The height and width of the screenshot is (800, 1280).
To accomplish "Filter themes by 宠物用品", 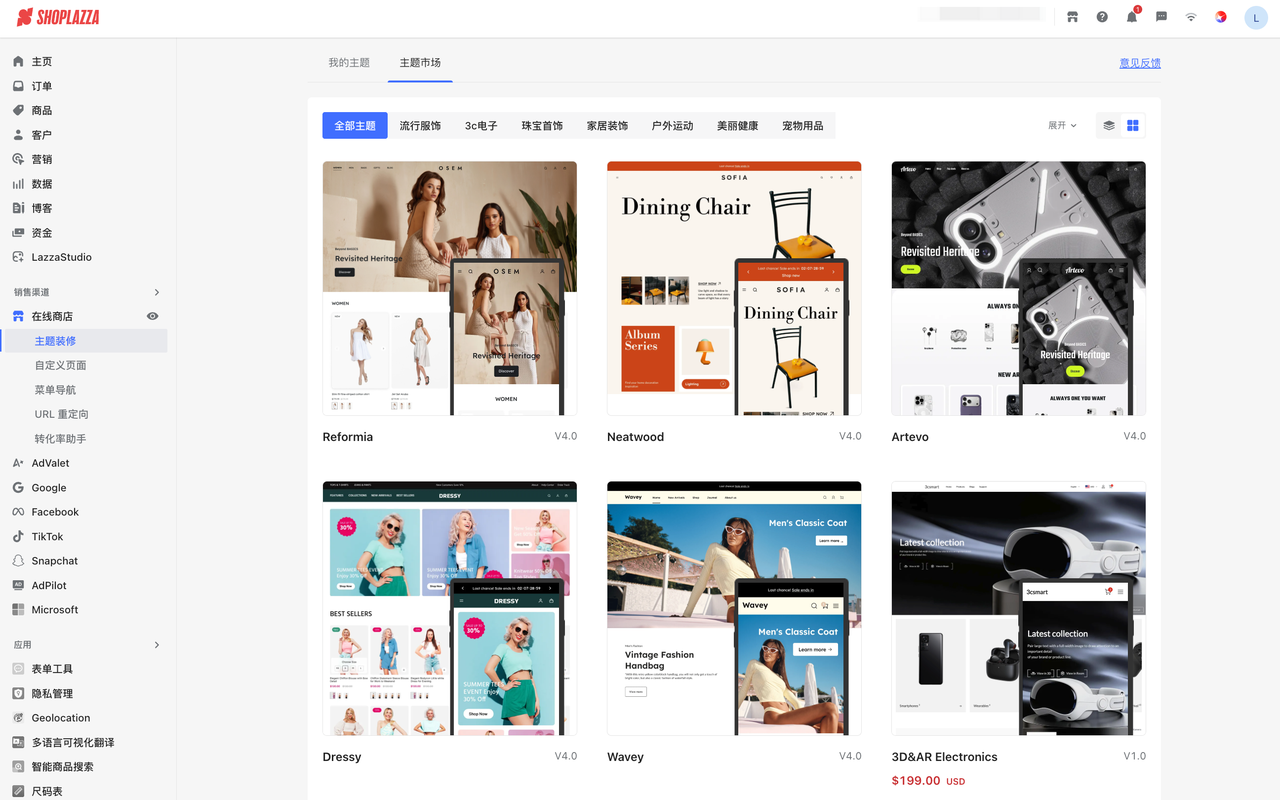I will (803, 126).
